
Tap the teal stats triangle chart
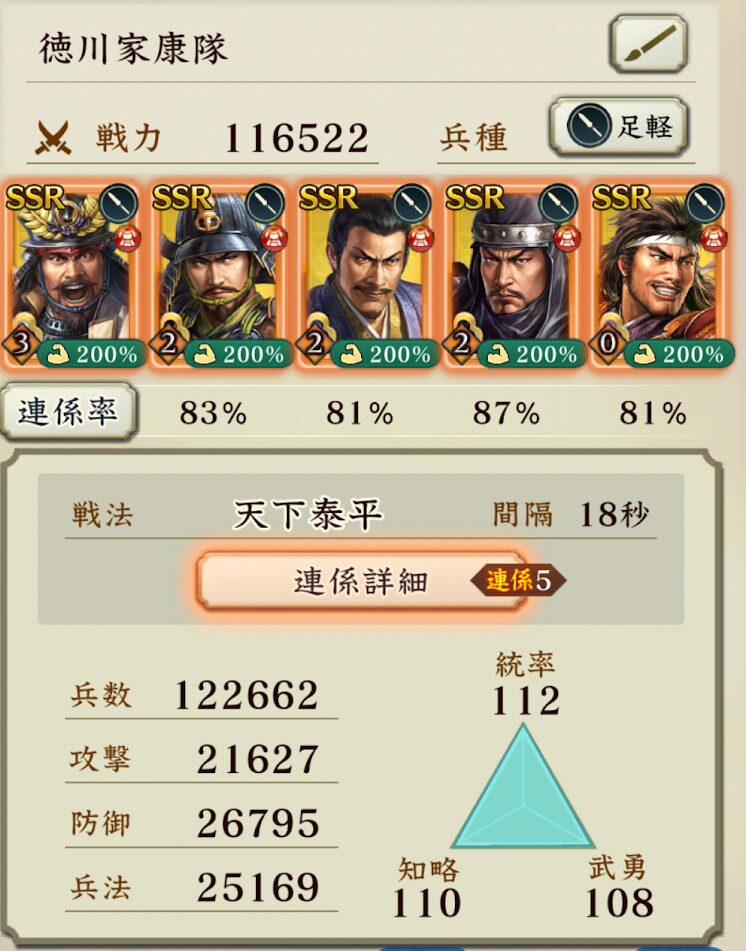point(523,786)
